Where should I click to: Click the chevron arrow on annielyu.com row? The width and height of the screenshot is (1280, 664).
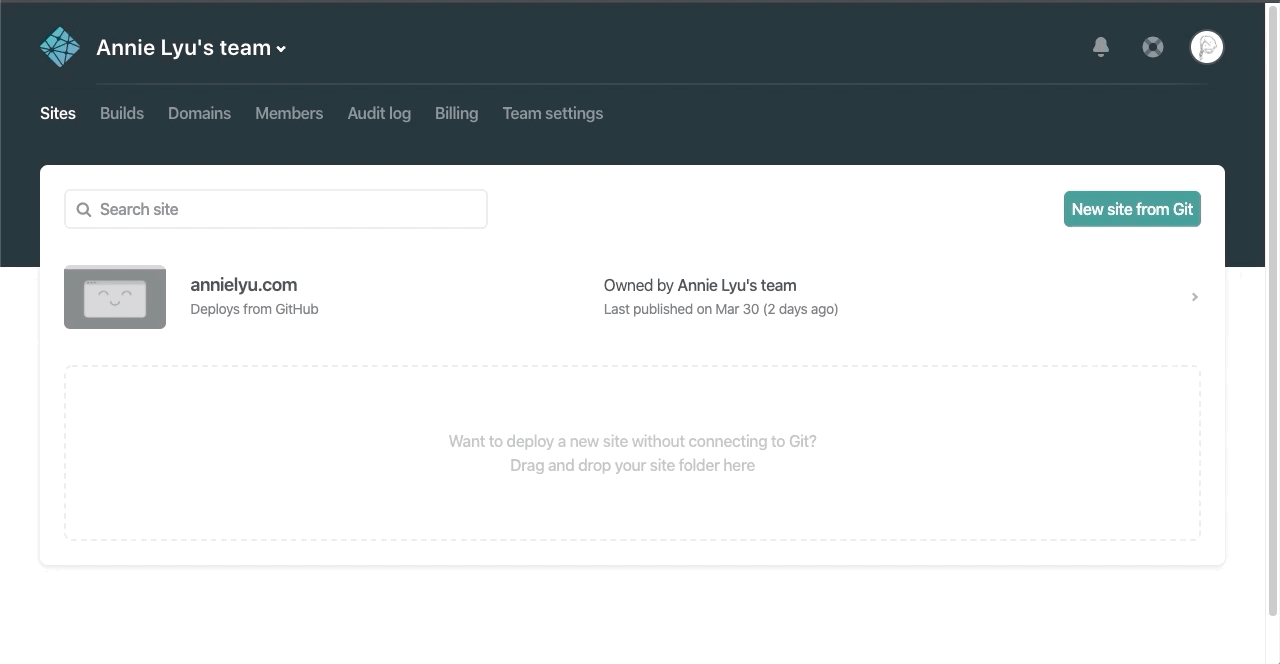coord(1194,297)
